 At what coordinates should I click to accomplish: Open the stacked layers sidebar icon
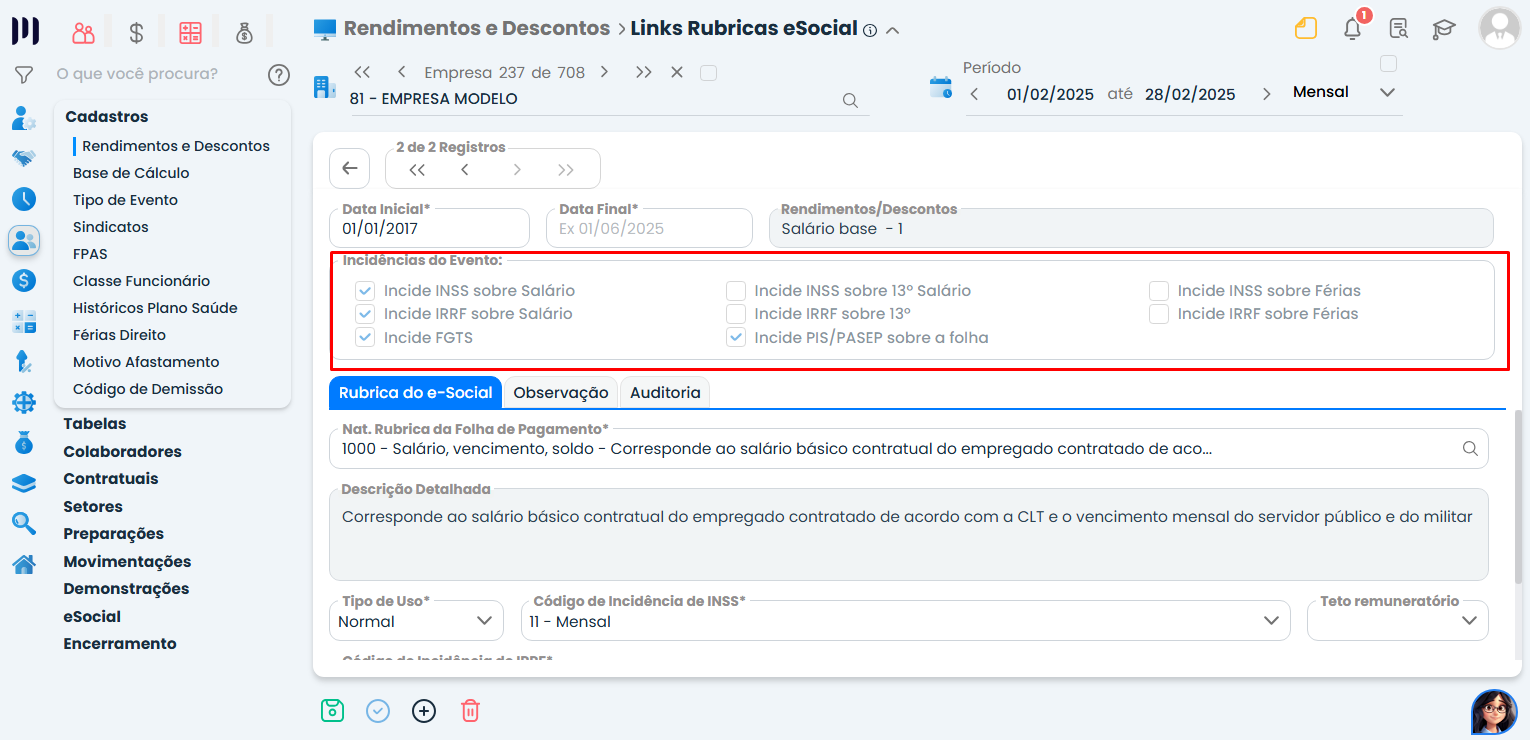tap(24, 483)
